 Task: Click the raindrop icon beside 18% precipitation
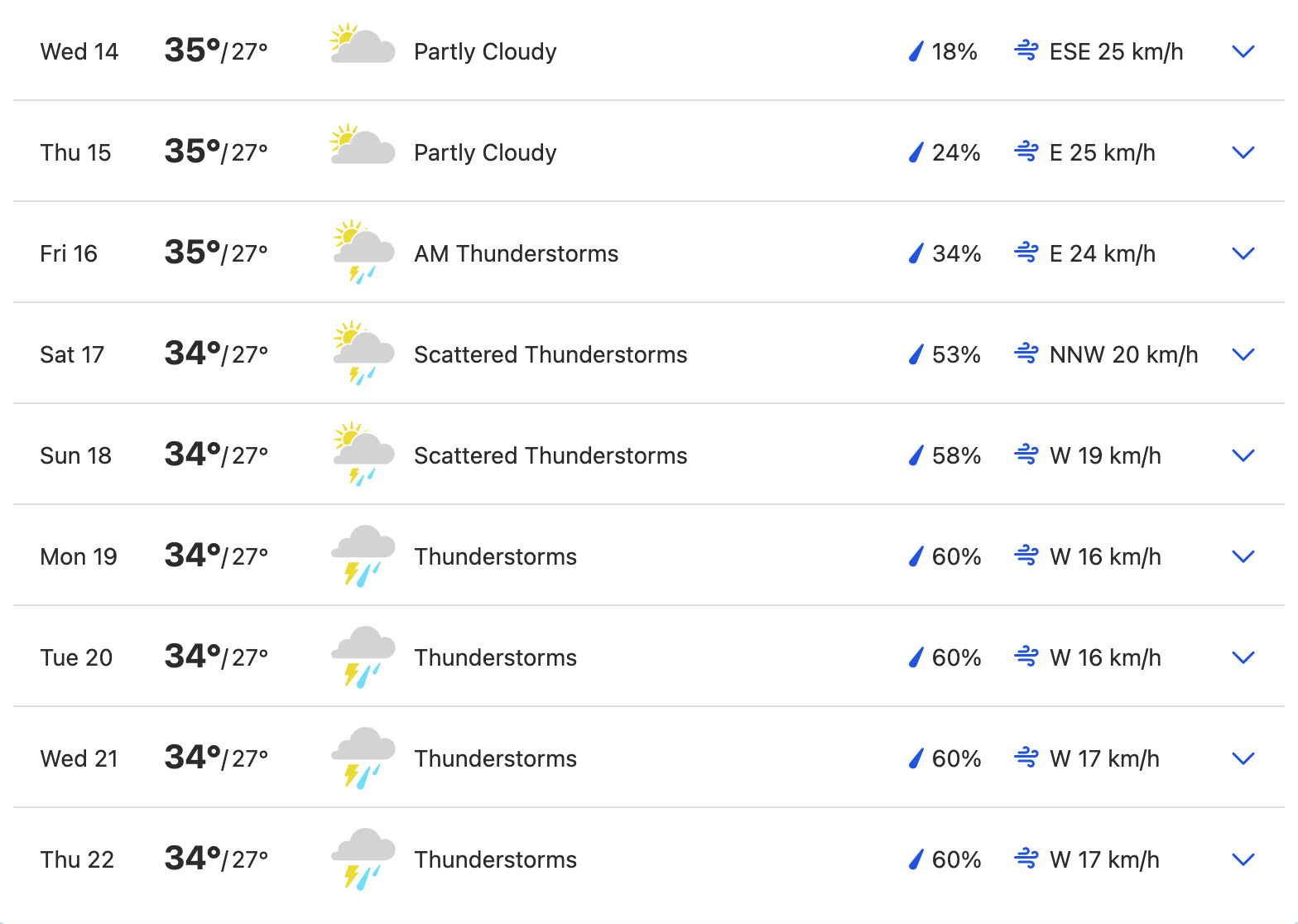tap(916, 51)
